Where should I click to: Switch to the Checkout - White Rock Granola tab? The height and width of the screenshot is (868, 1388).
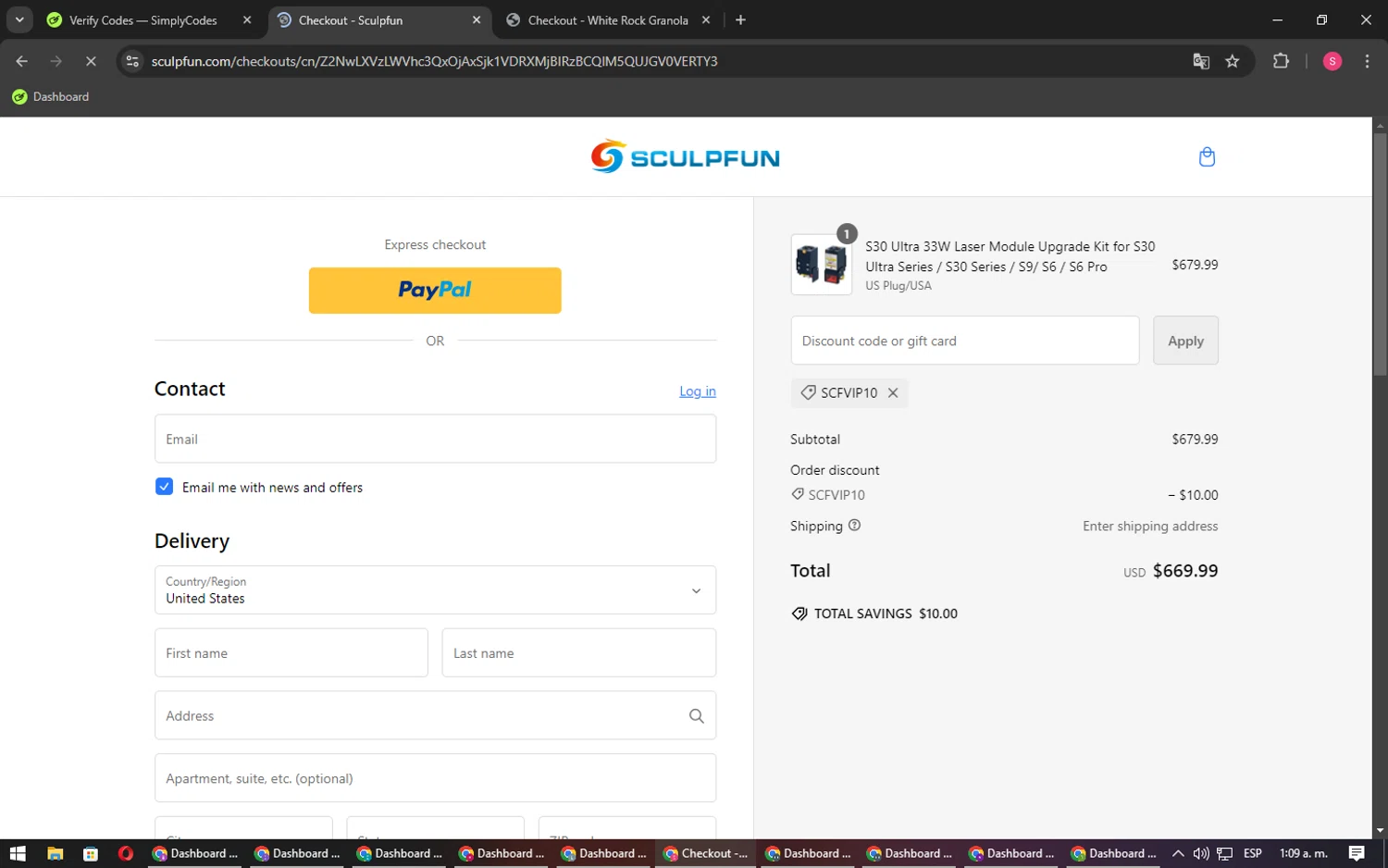click(608, 20)
